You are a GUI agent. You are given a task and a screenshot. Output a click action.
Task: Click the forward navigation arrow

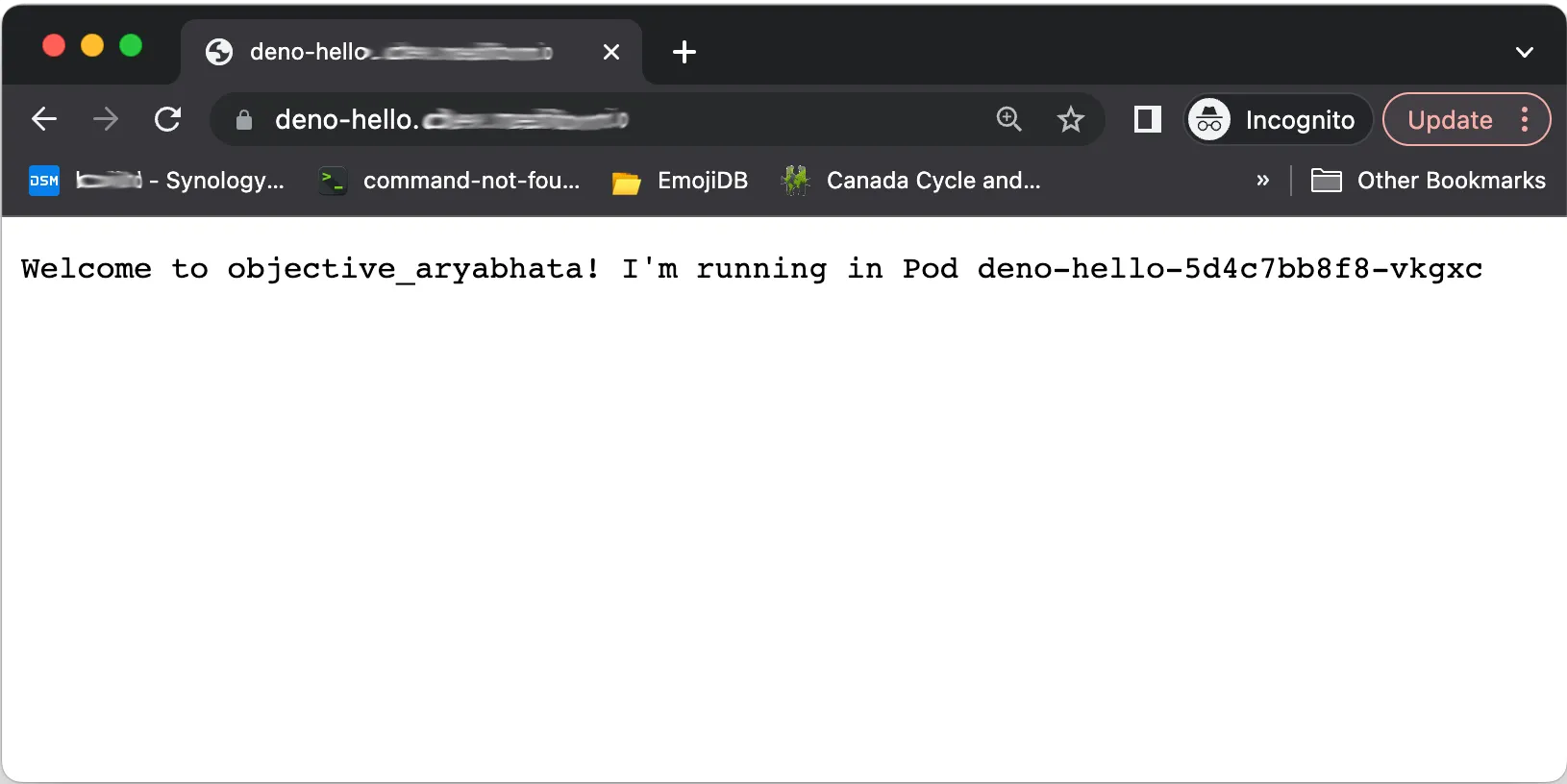point(106,119)
